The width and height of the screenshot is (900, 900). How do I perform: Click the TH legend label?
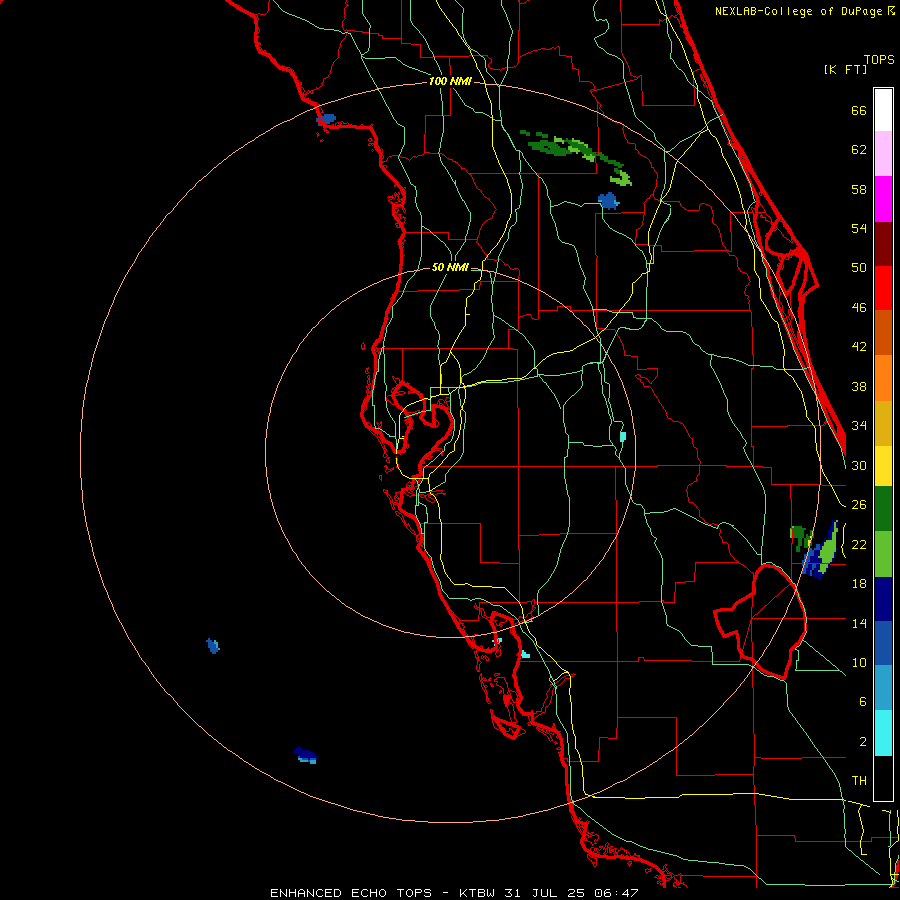(859, 781)
